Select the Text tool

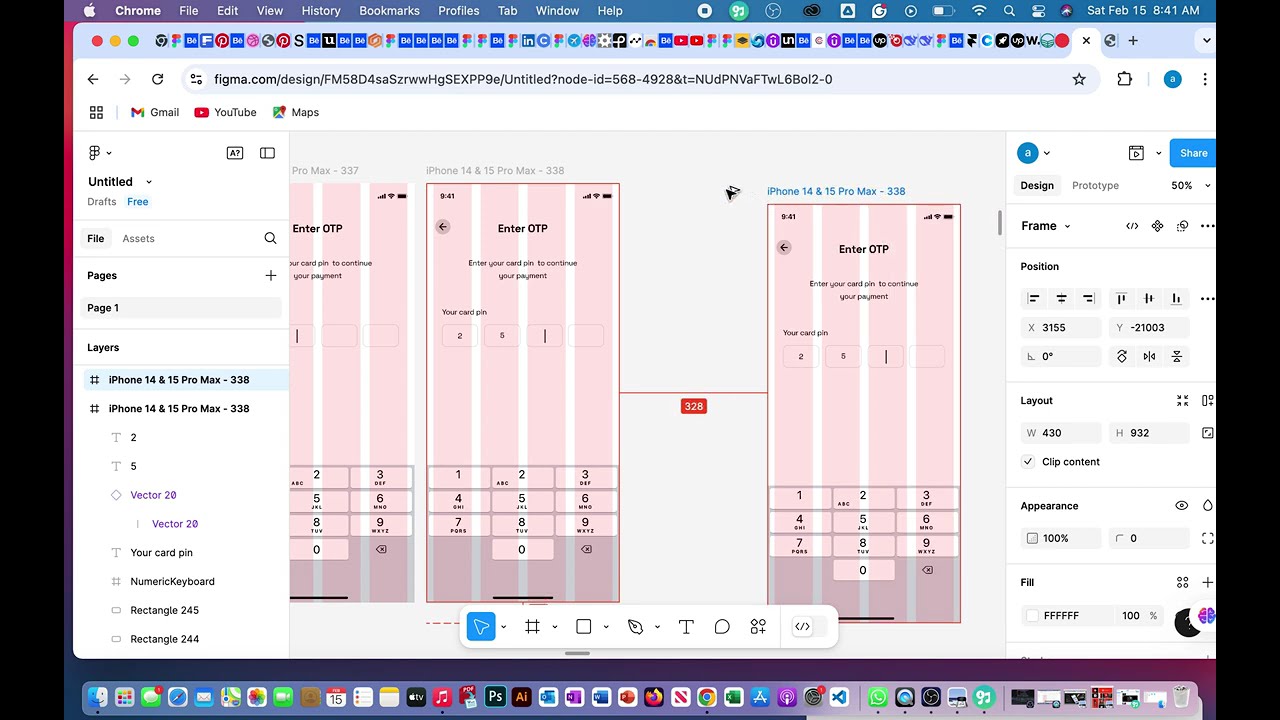686,627
